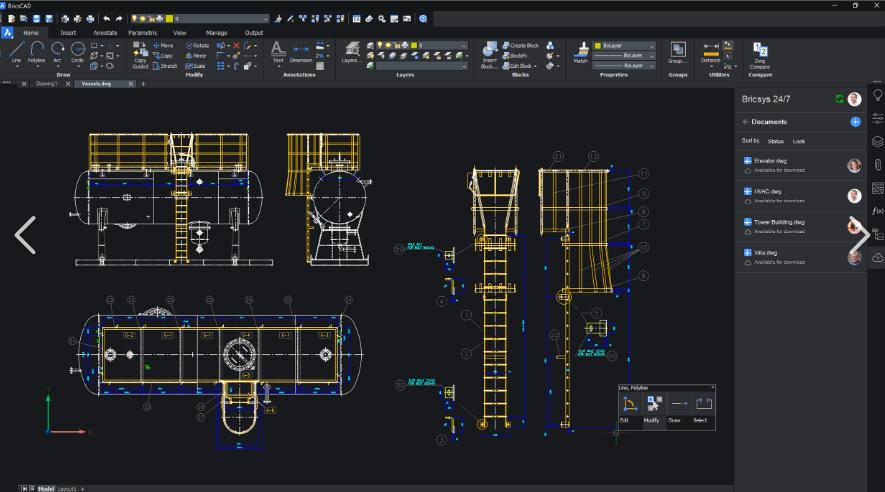Image resolution: width=885 pixels, height=492 pixels.
Task: Select the Line drawing tool
Action: [x=15, y=51]
